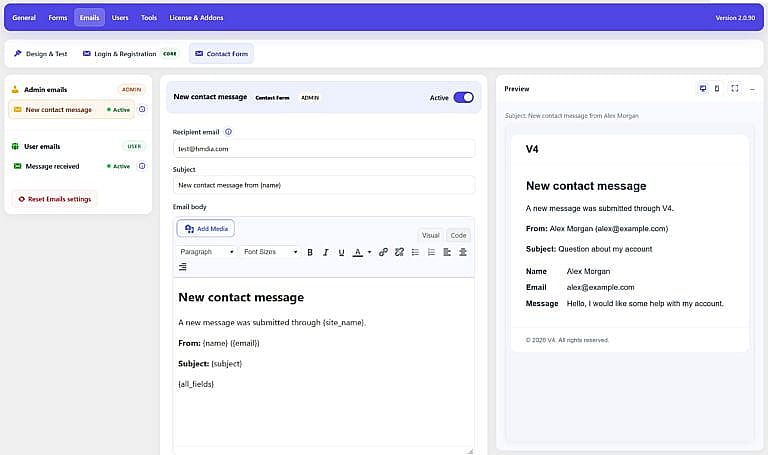
Task: Click preview email address alex@example.com in table
Action: click(x=600, y=287)
